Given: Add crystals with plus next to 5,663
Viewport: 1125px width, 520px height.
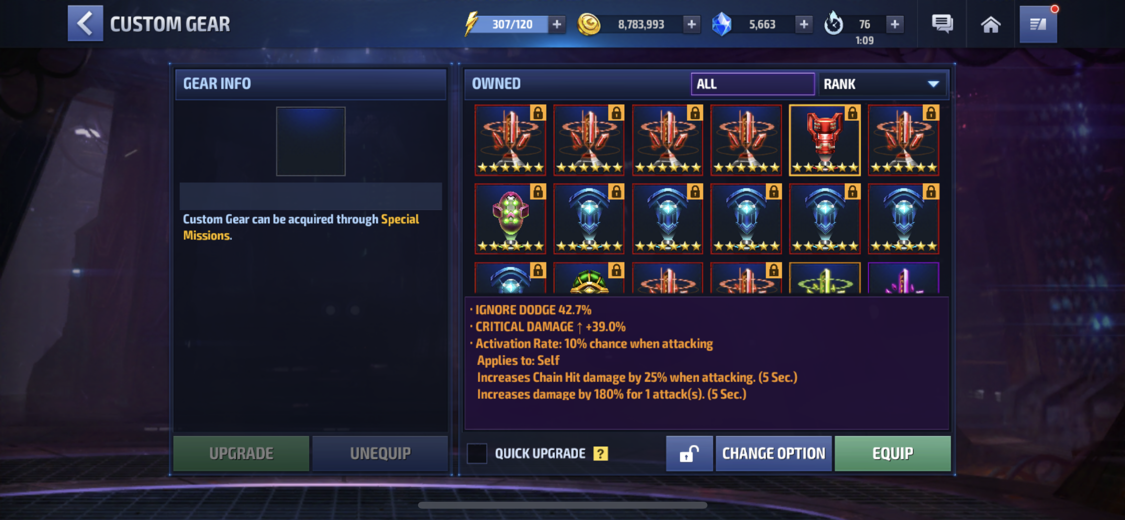Looking at the screenshot, I should pos(804,24).
